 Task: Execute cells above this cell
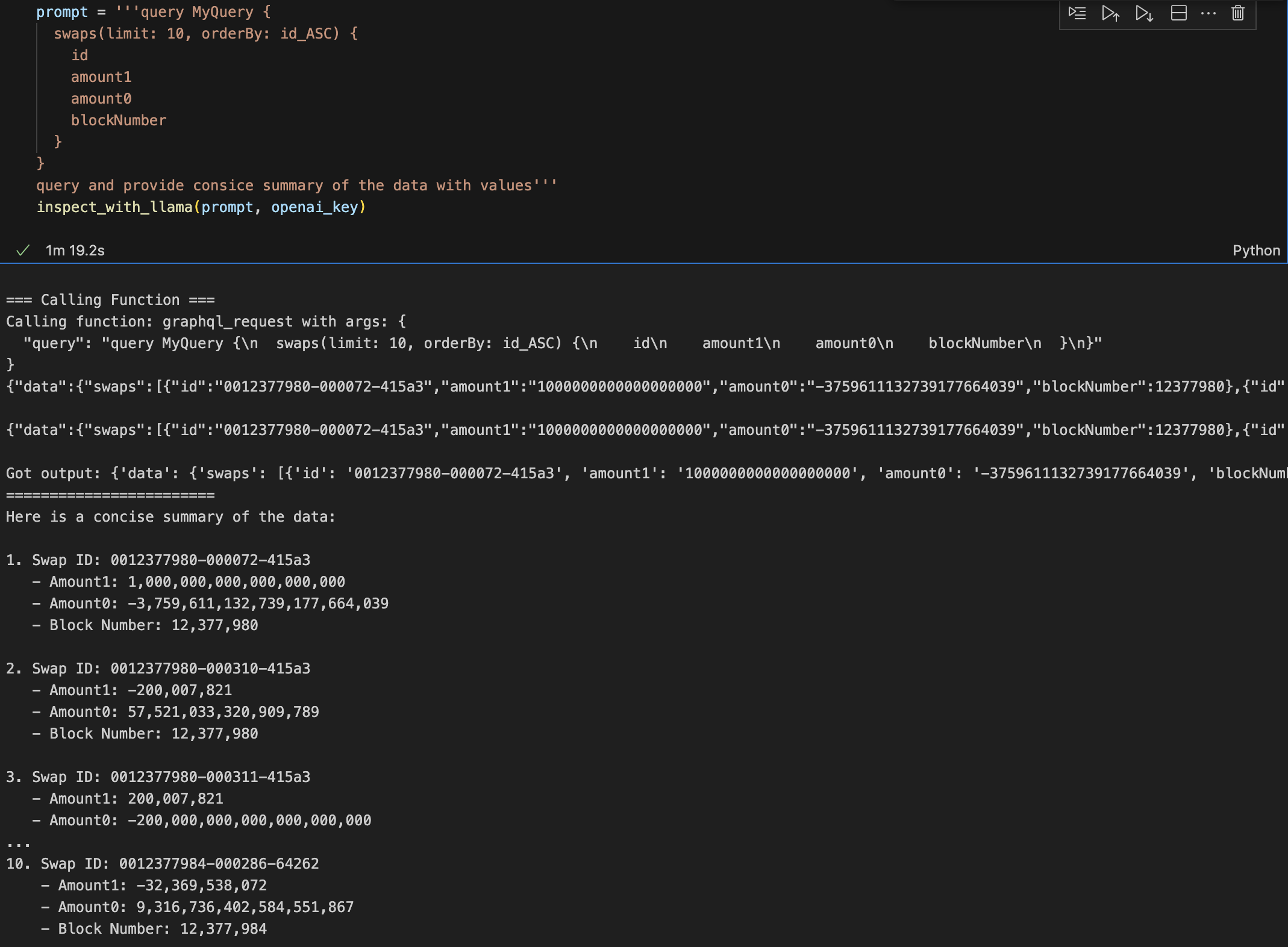coord(1110,13)
